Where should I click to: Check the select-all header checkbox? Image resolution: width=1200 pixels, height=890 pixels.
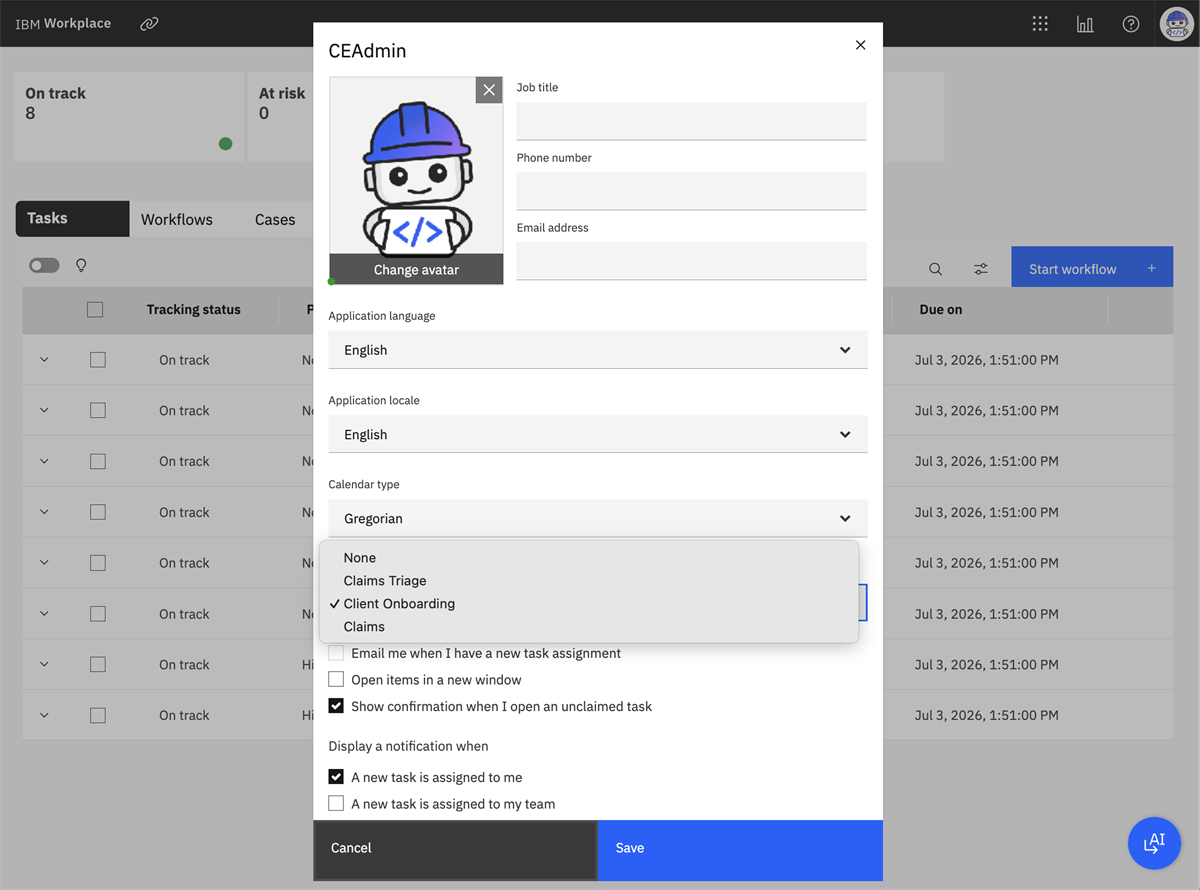pyautogui.click(x=95, y=310)
